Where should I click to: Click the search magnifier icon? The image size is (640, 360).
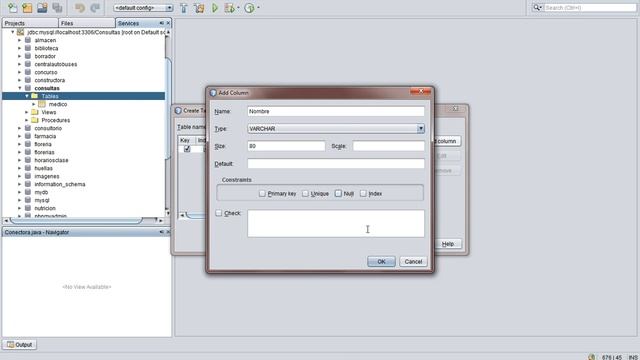537,7
